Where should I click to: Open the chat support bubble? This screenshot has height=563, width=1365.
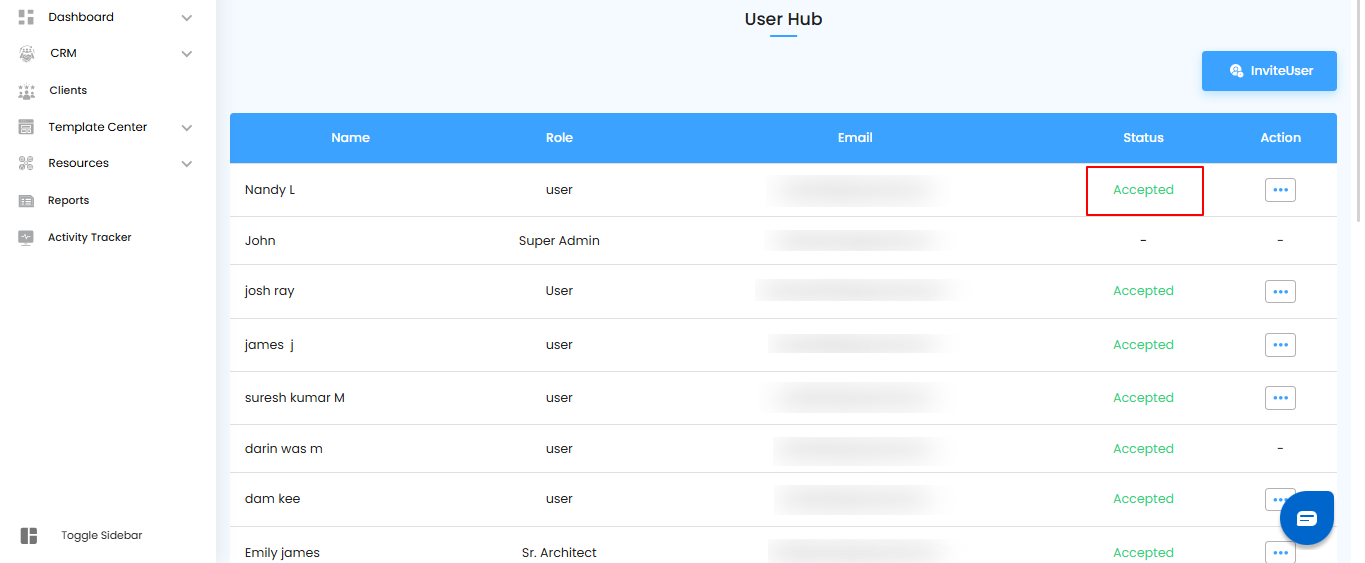coord(1307,518)
